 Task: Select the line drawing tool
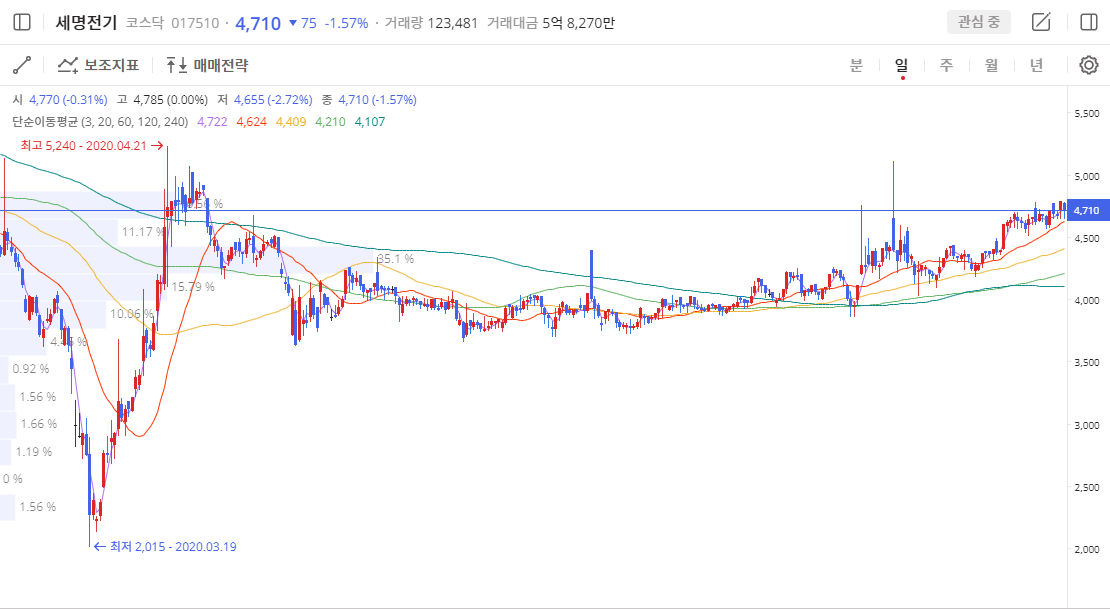[x=22, y=65]
